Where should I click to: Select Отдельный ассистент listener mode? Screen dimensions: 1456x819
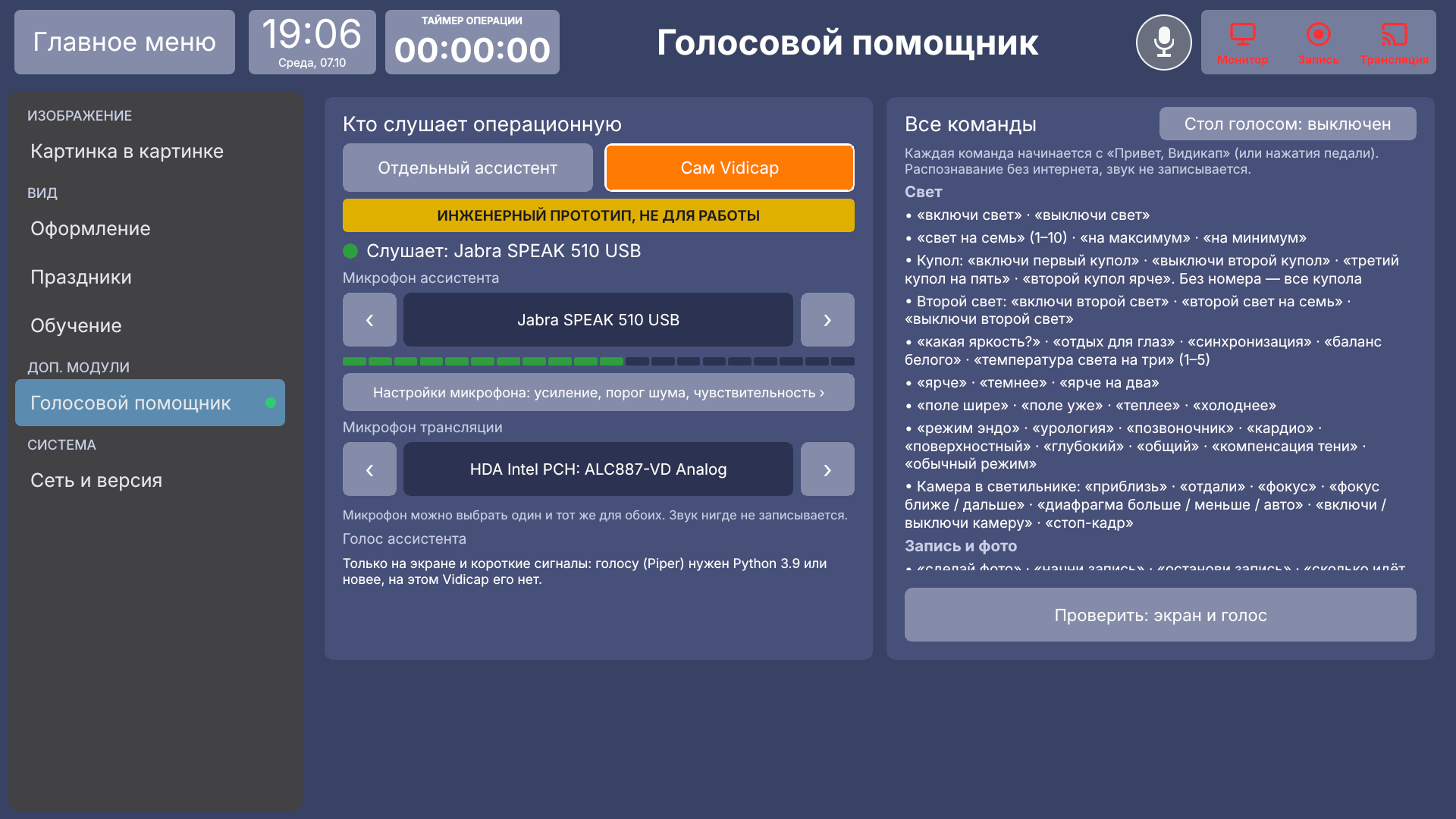[468, 168]
